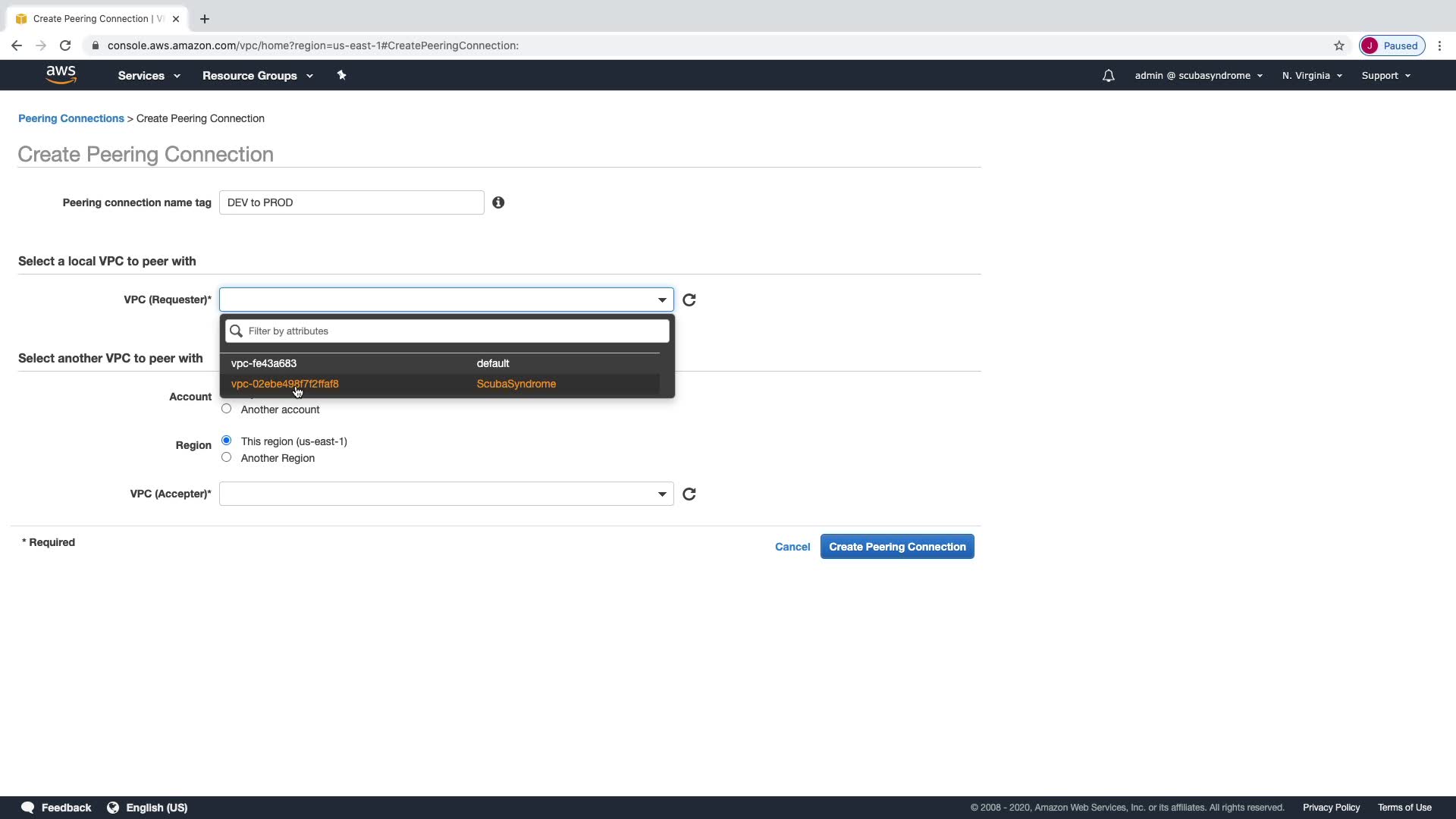
Task: Choose the Another Region radio button
Action: [226, 457]
